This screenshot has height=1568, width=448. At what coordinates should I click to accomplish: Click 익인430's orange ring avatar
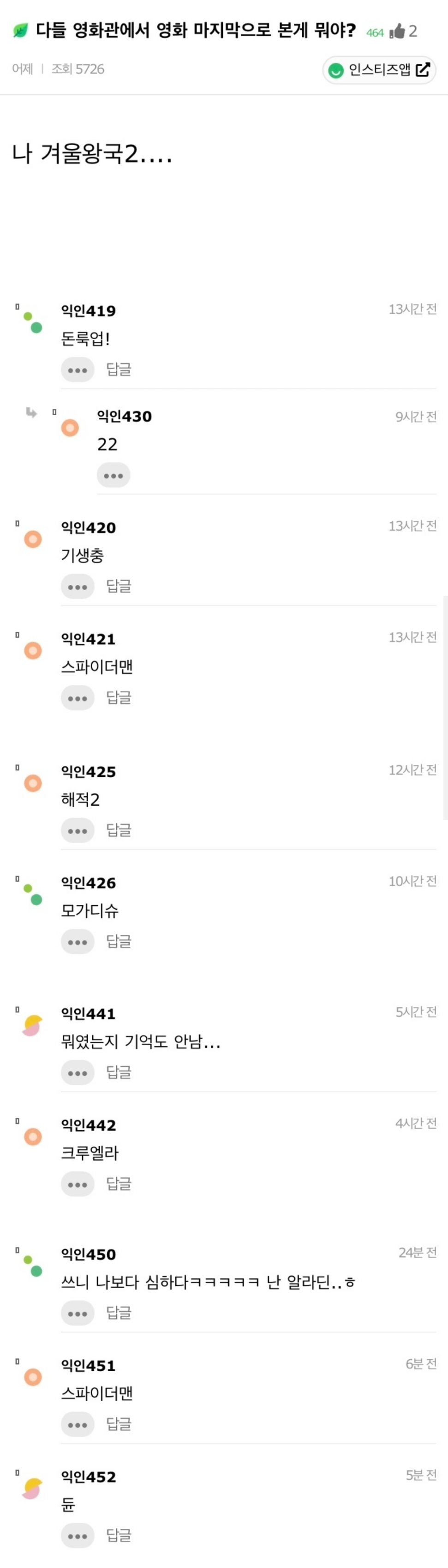pyautogui.click(x=70, y=428)
